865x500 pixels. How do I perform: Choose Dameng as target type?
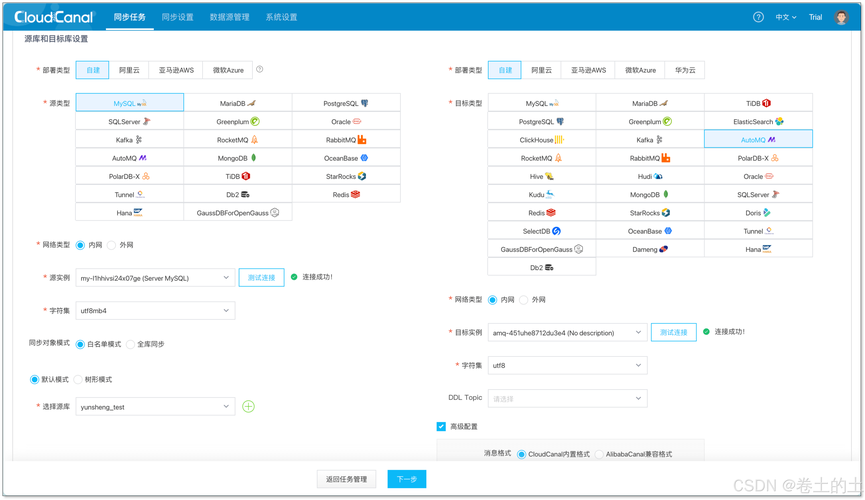[x=650, y=249]
